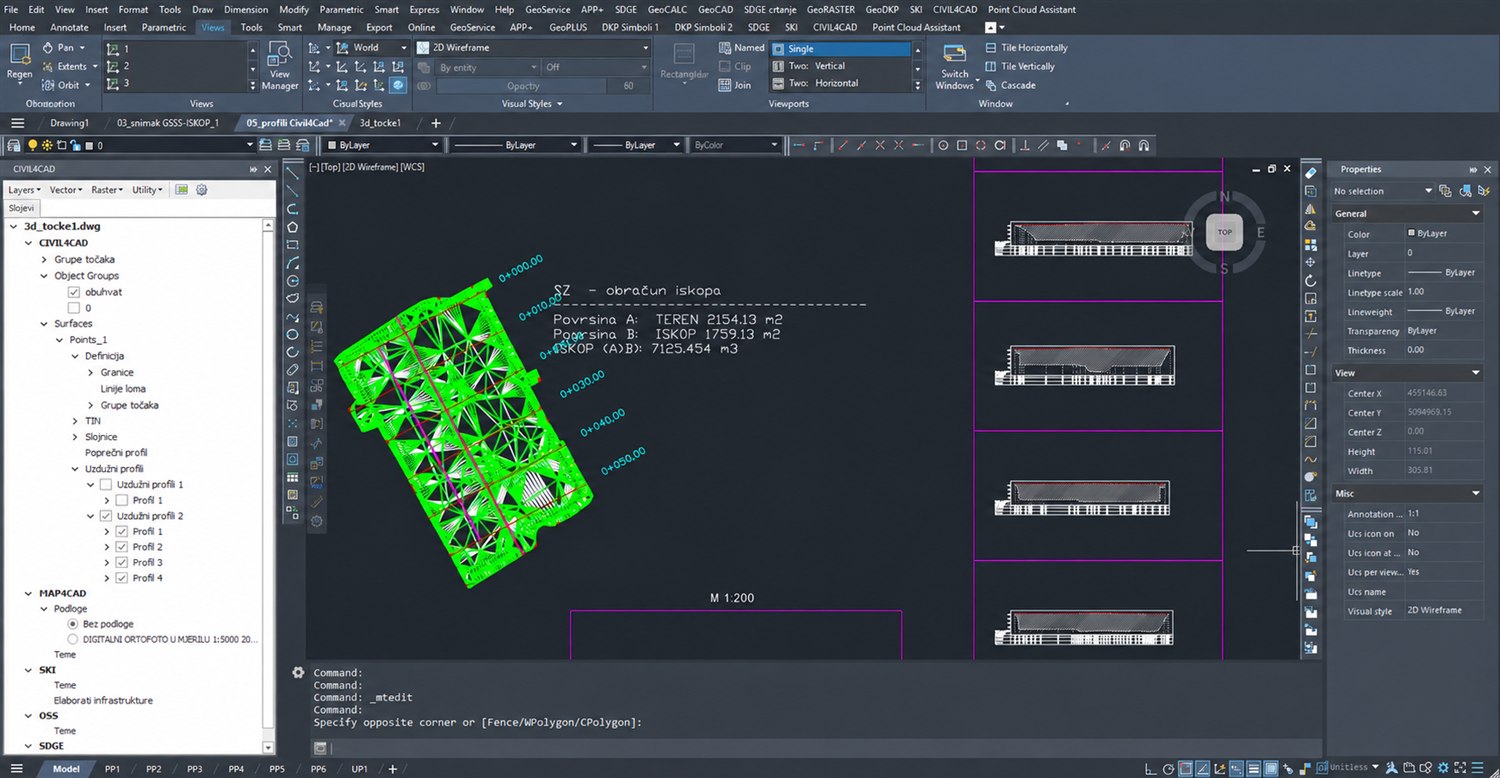Click the TOP face of the view cube
The image size is (1500, 778).
tap(1224, 232)
